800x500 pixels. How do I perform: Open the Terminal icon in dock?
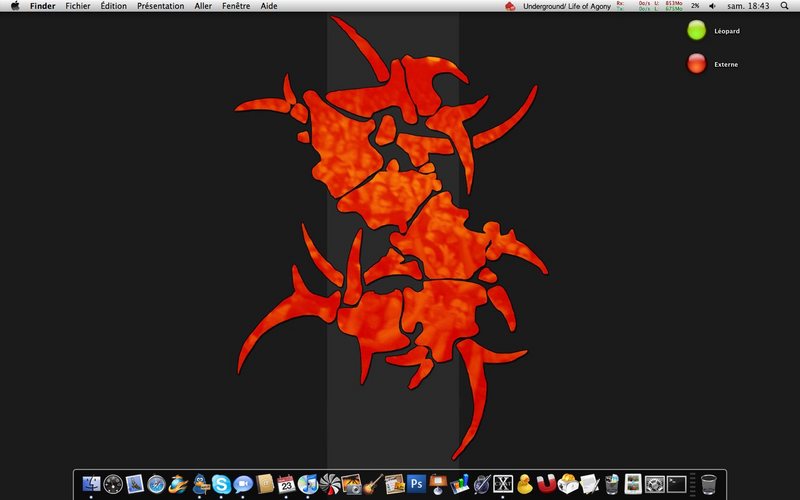pos(677,484)
